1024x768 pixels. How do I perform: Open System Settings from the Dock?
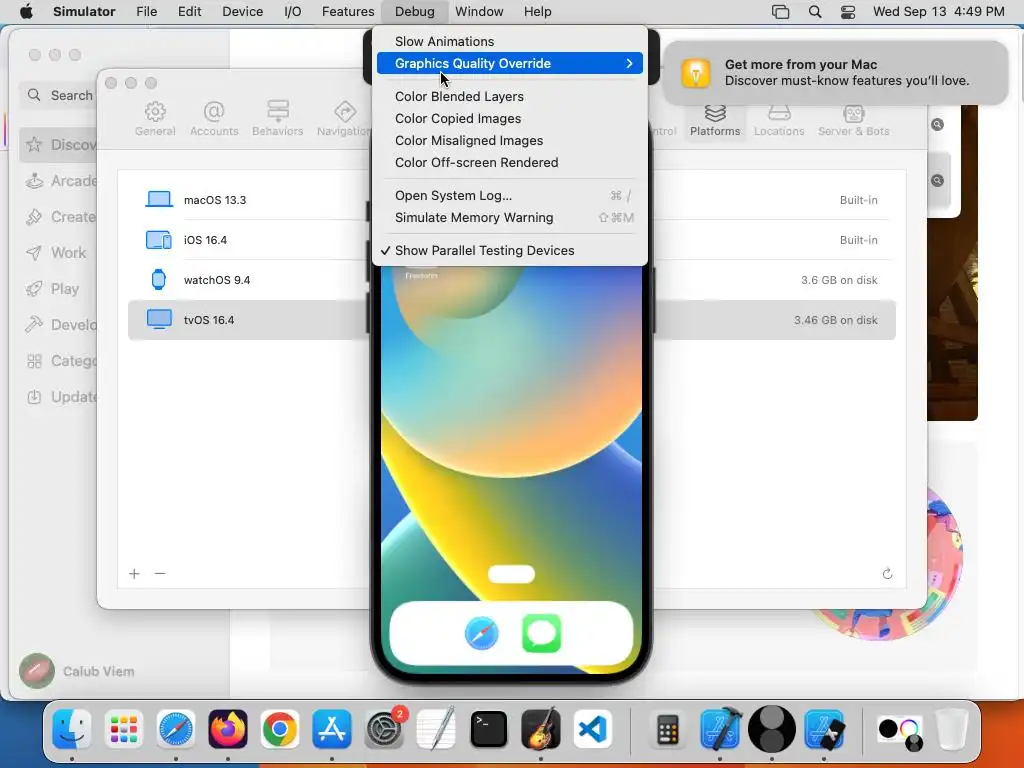point(384,729)
